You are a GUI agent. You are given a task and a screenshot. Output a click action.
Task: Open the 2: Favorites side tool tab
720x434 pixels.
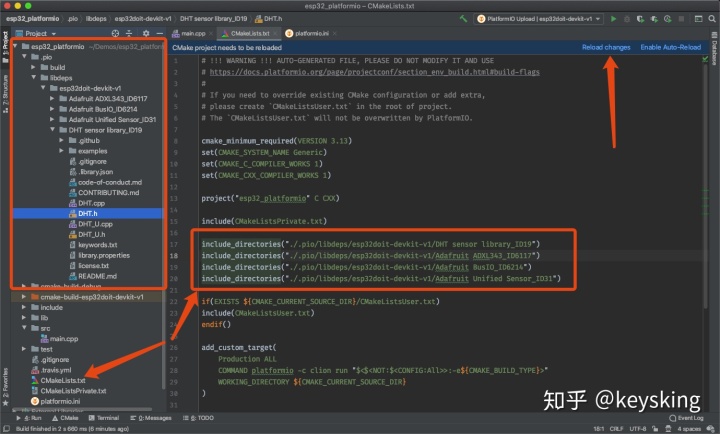coord(6,387)
